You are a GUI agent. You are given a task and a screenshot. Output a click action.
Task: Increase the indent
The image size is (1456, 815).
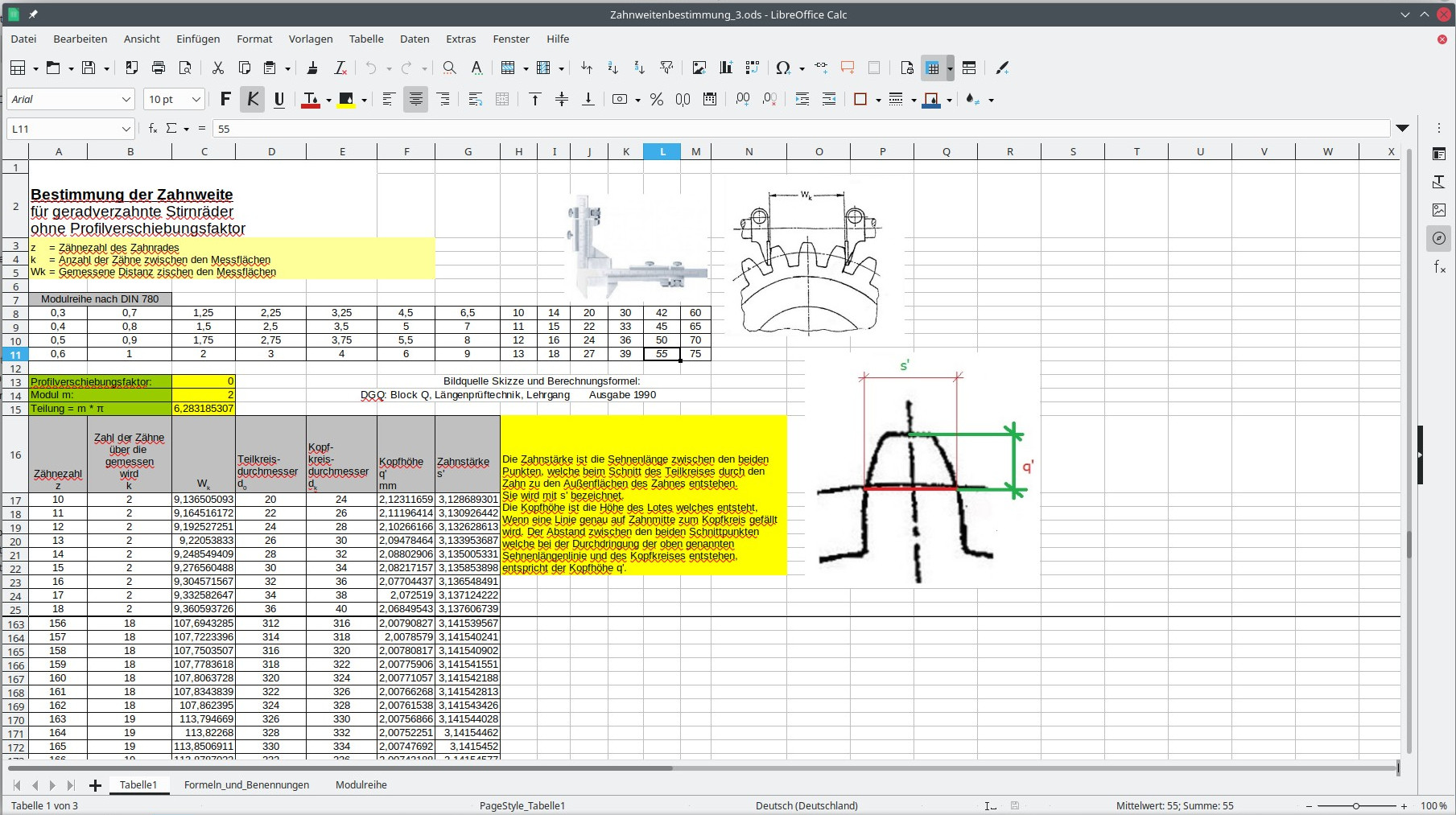click(802, 100)
